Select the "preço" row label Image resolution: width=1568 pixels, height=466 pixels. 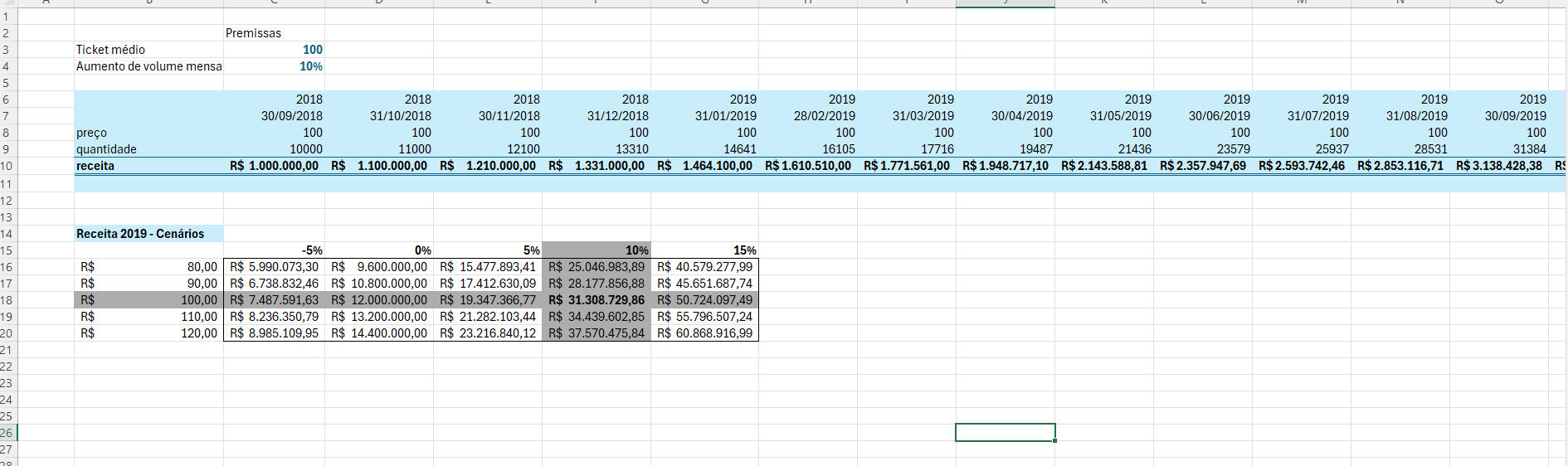pyautogui.click(x=149, y=133)
